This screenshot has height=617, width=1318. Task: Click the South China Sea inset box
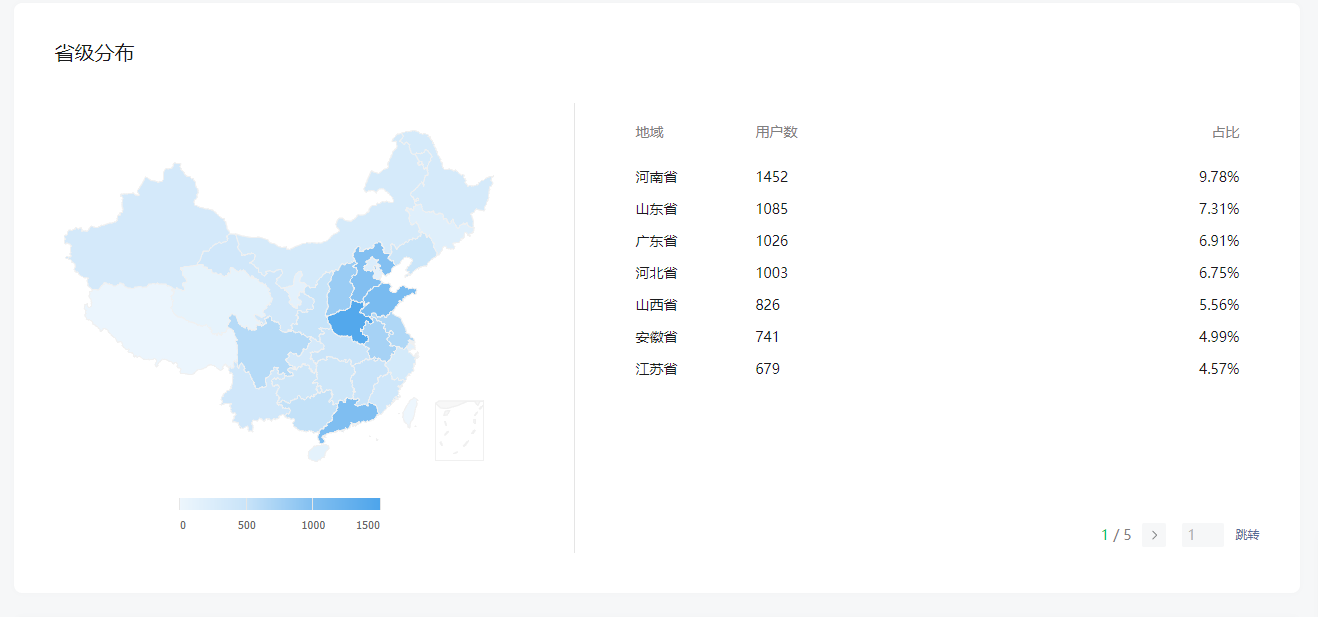pyautogui.click(x=459, y=430)
